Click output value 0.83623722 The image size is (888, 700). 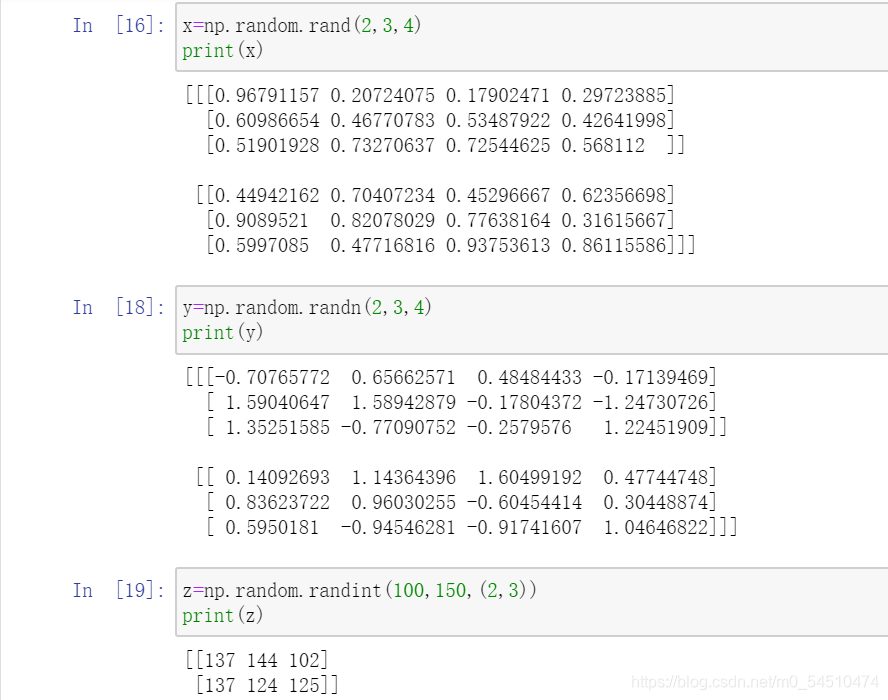(278, 502)
